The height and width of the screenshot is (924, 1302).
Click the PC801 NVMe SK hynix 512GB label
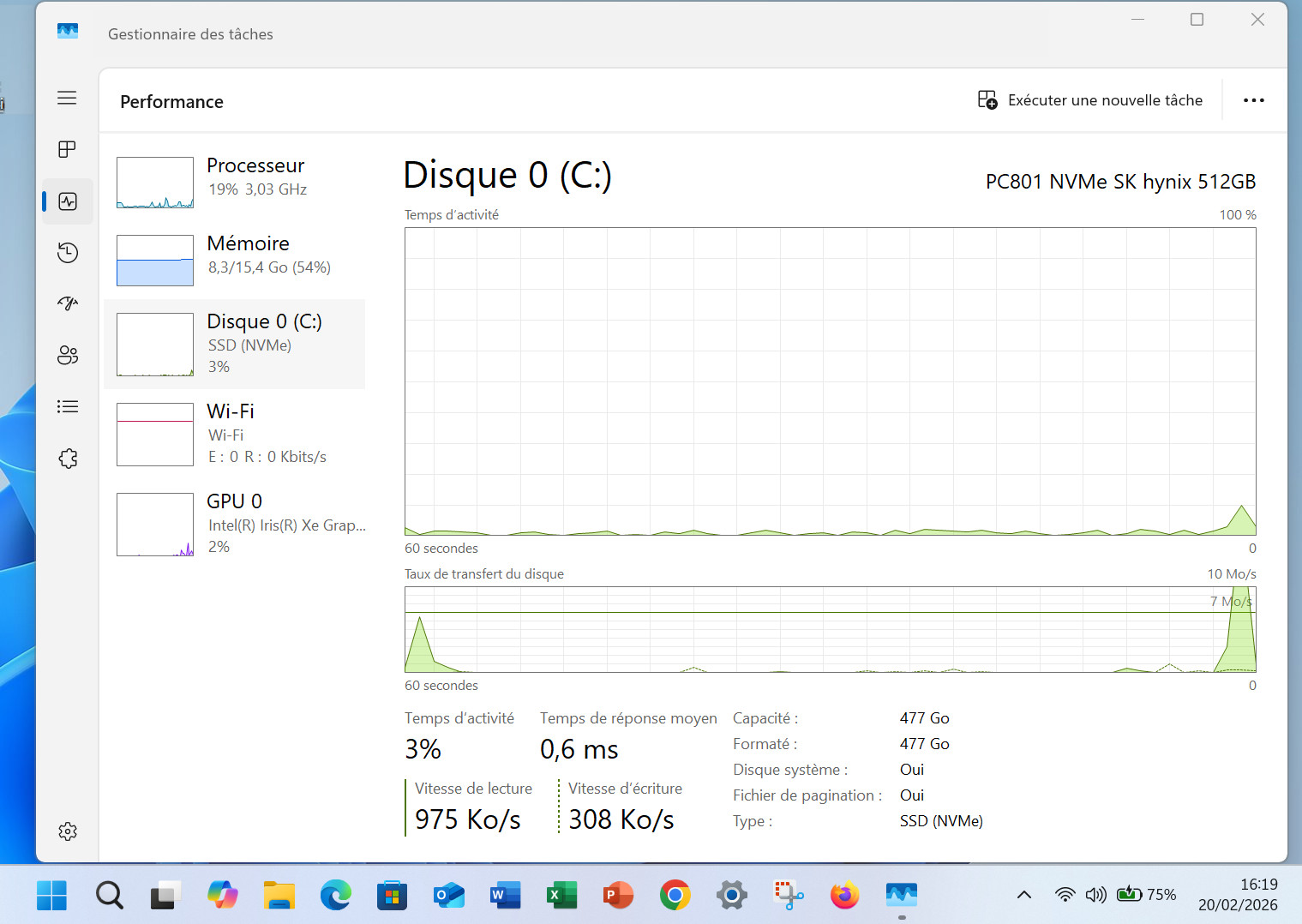[x=1120, y=182]
